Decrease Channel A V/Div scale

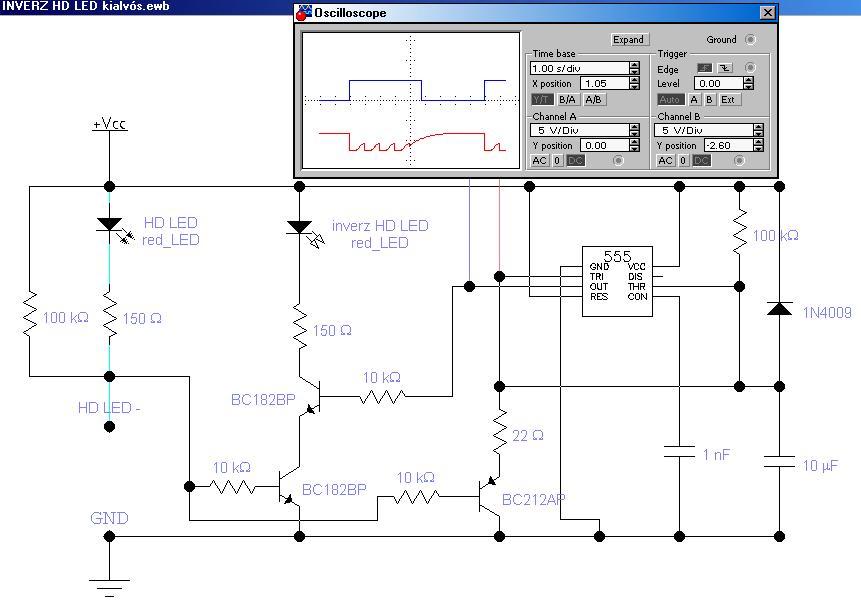[x=634, y=133]
